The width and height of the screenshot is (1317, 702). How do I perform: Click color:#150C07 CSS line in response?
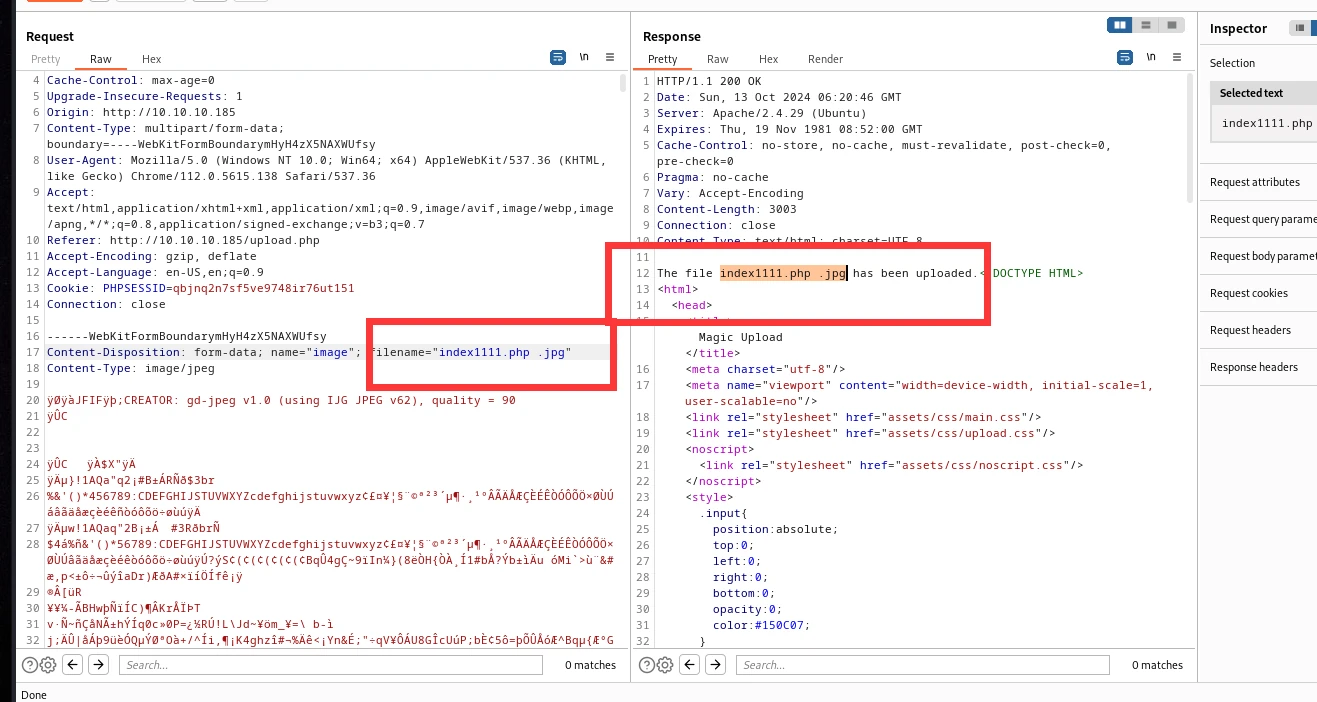762,625
